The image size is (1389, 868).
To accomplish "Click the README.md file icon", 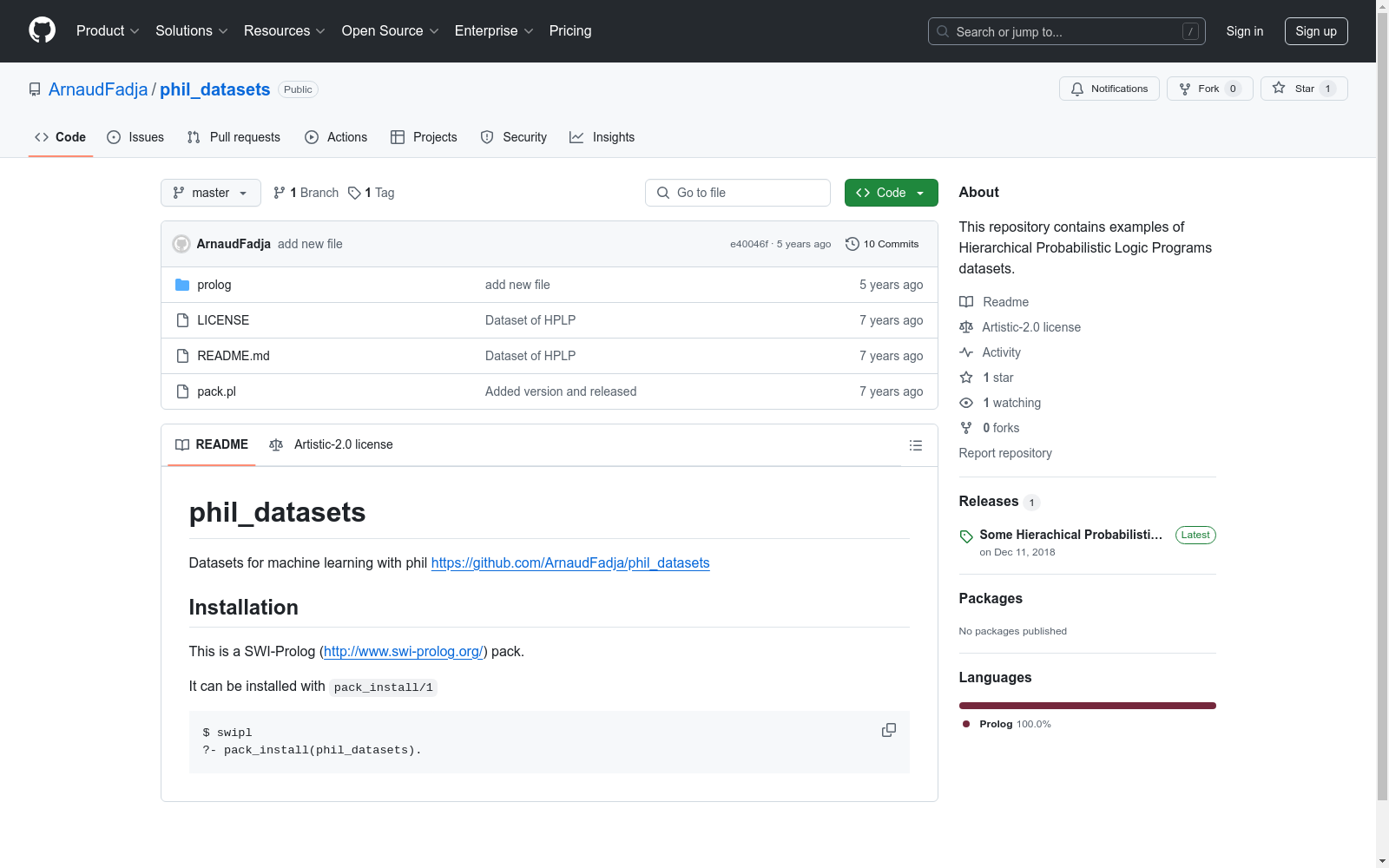I will click(182, 356).
